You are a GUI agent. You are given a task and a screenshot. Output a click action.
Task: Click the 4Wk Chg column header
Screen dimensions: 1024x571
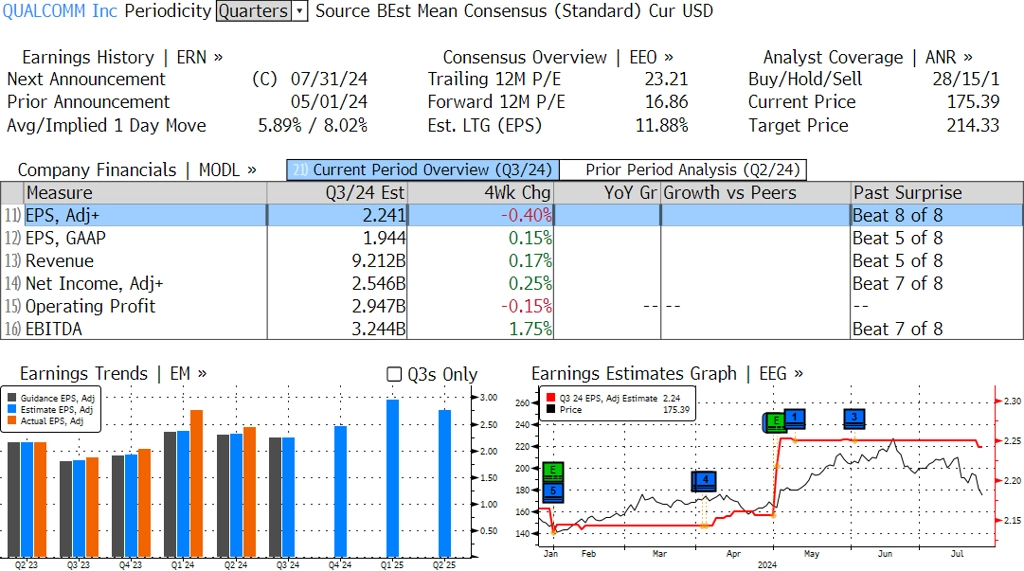click(481, 193)
